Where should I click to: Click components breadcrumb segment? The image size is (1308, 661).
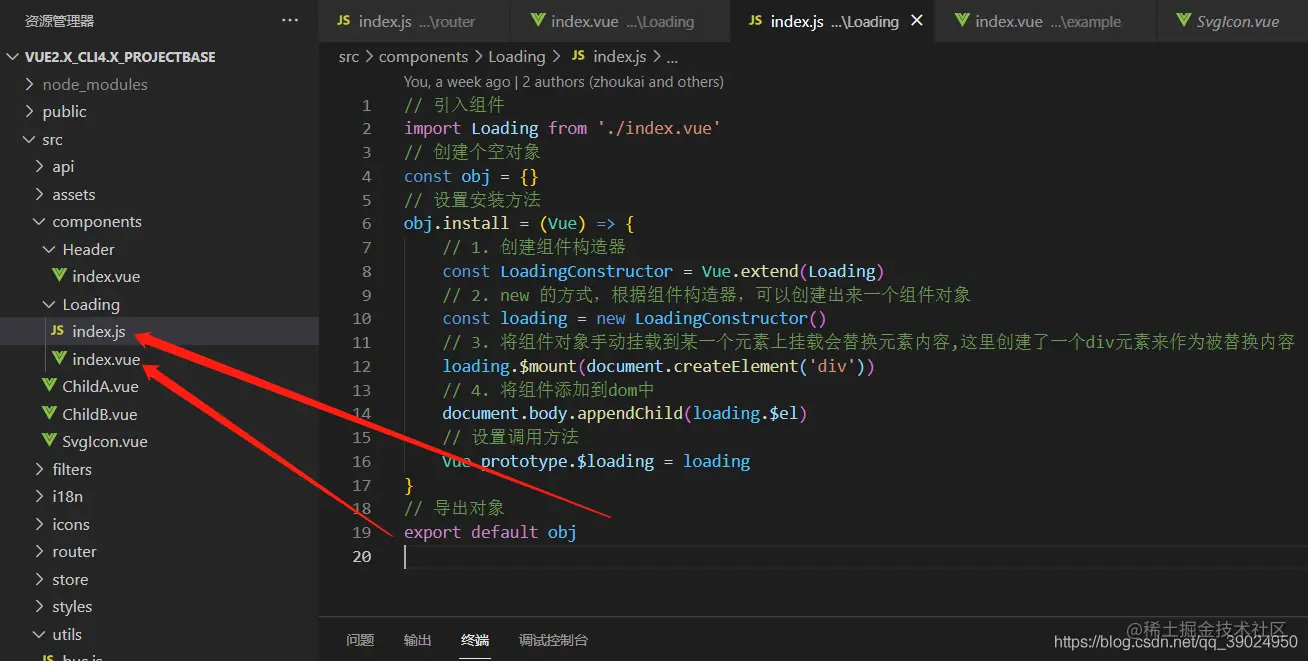tap(423, 57)
